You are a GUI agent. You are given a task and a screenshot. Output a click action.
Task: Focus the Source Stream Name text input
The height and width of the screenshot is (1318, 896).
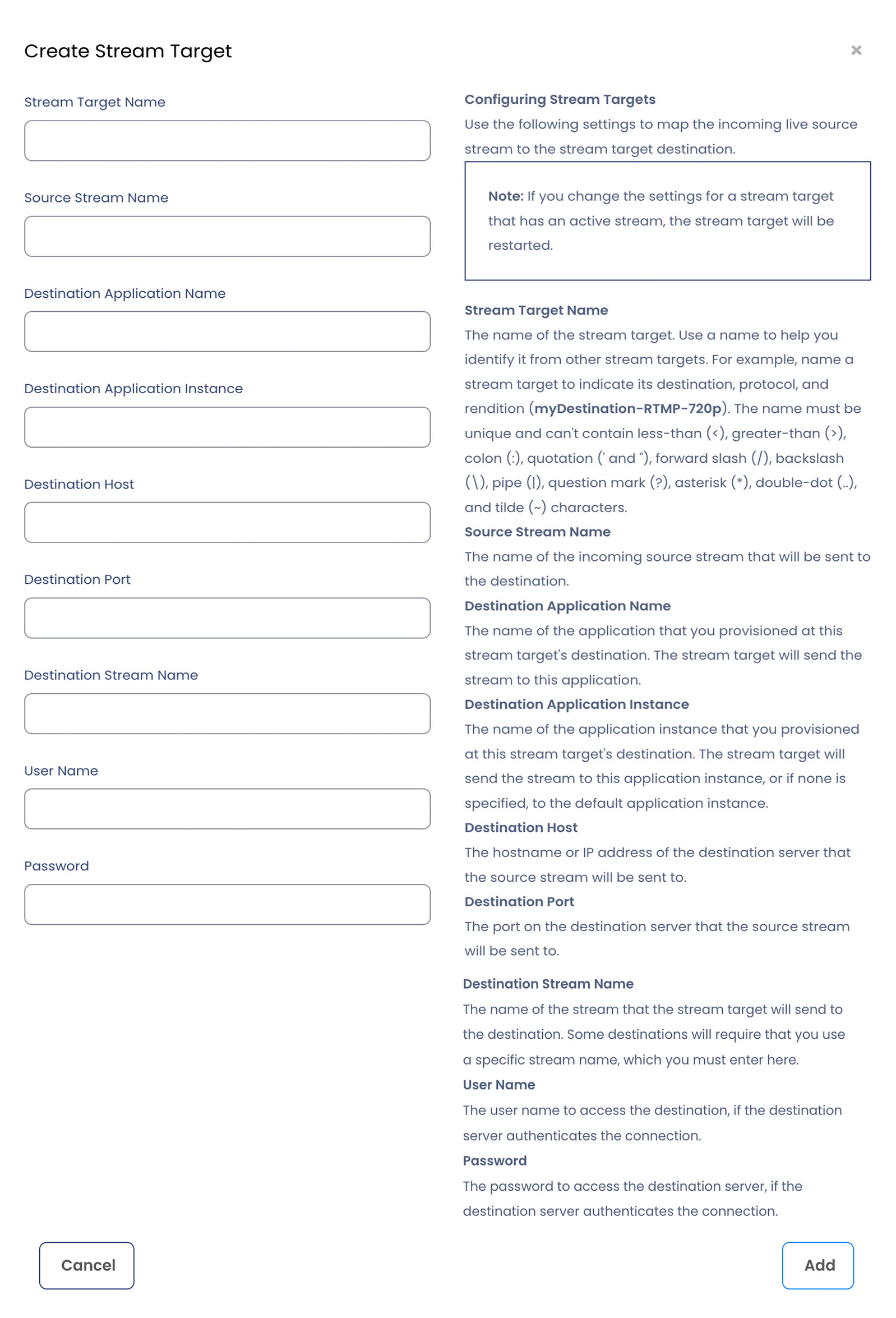[227, 236]
